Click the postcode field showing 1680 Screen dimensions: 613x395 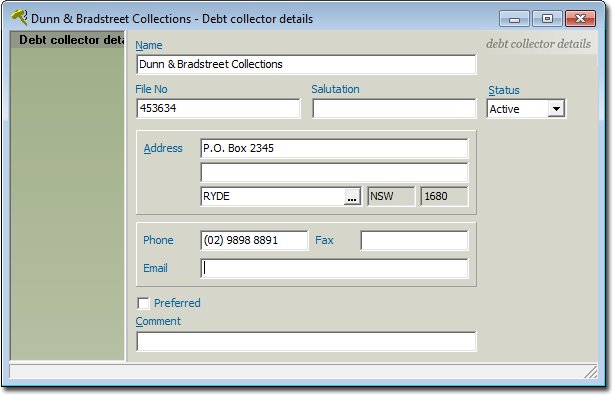click(444, 196)
